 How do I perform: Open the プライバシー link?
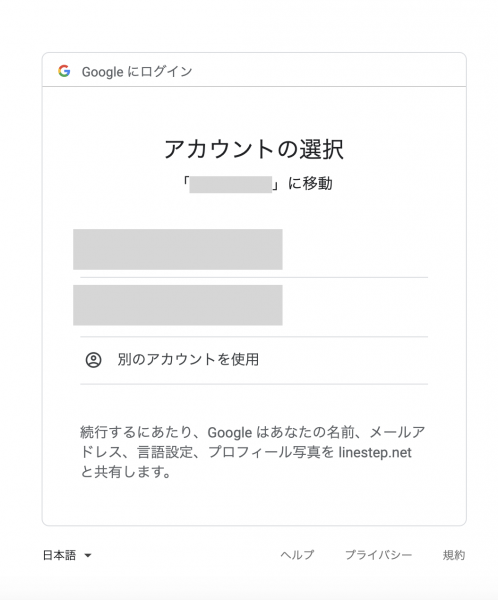379,555
